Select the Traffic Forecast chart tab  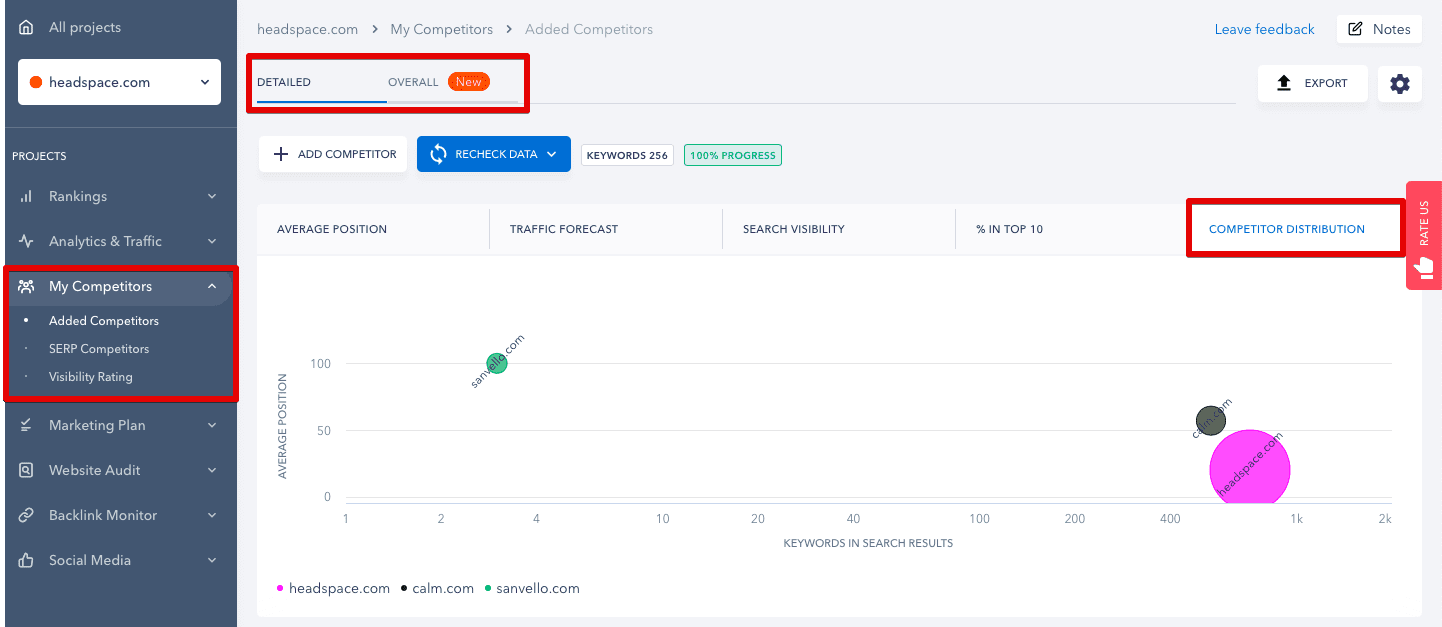[x=564, y=229]
